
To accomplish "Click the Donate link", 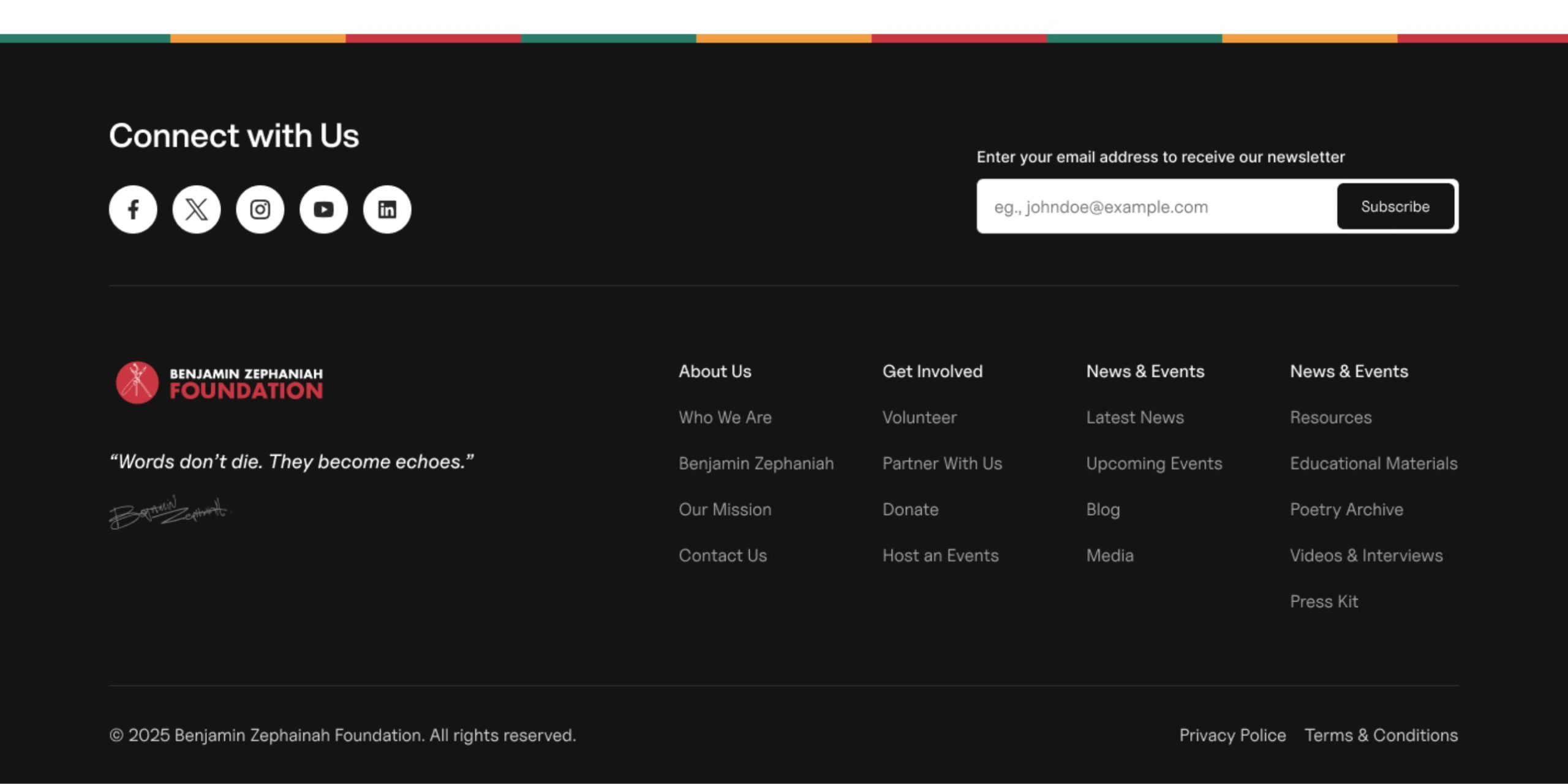I will [910, 510].
